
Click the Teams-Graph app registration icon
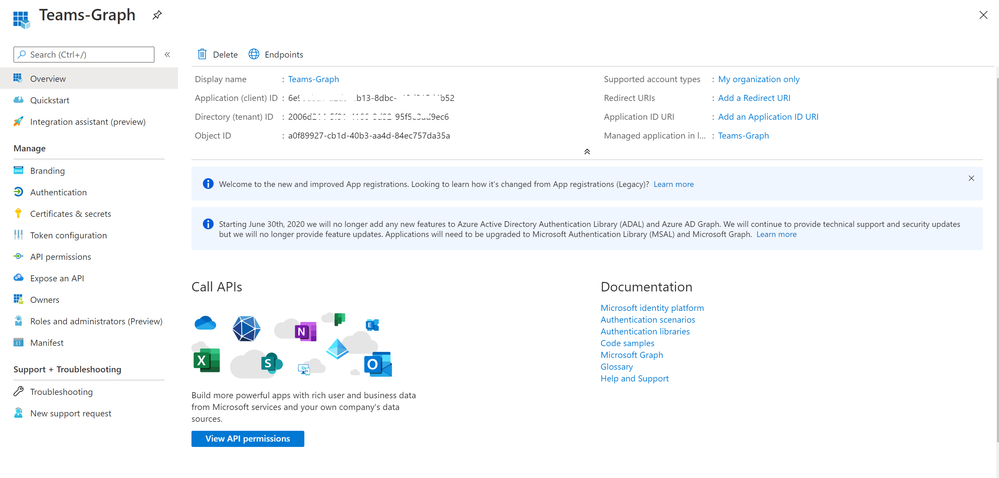point(22,18)
